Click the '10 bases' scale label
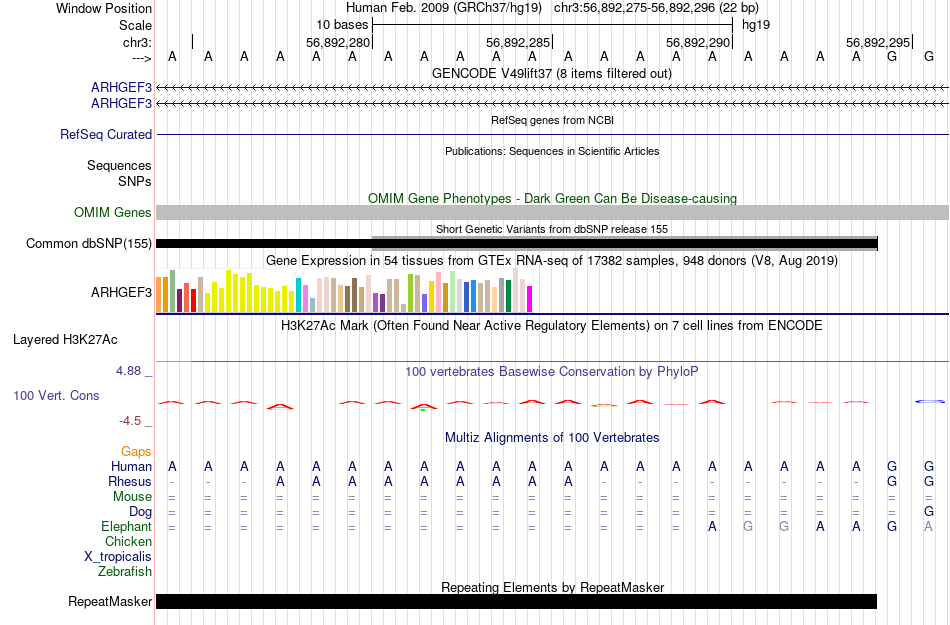The width and height of the screenshot is (950, 625). 342,25
